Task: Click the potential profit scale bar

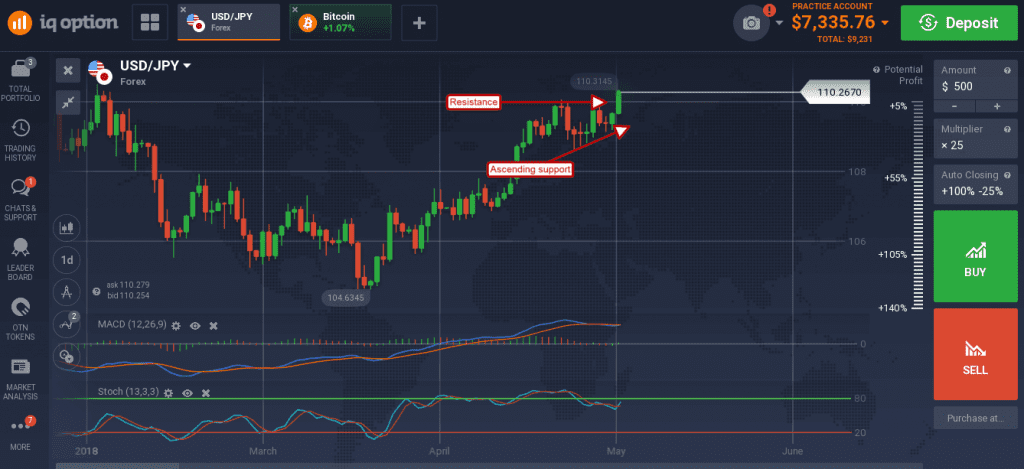Action: [918, 206]
